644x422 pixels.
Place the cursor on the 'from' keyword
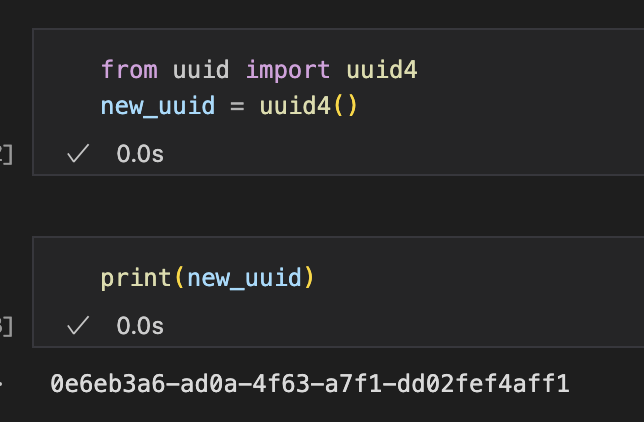click(x=129, y=69)
